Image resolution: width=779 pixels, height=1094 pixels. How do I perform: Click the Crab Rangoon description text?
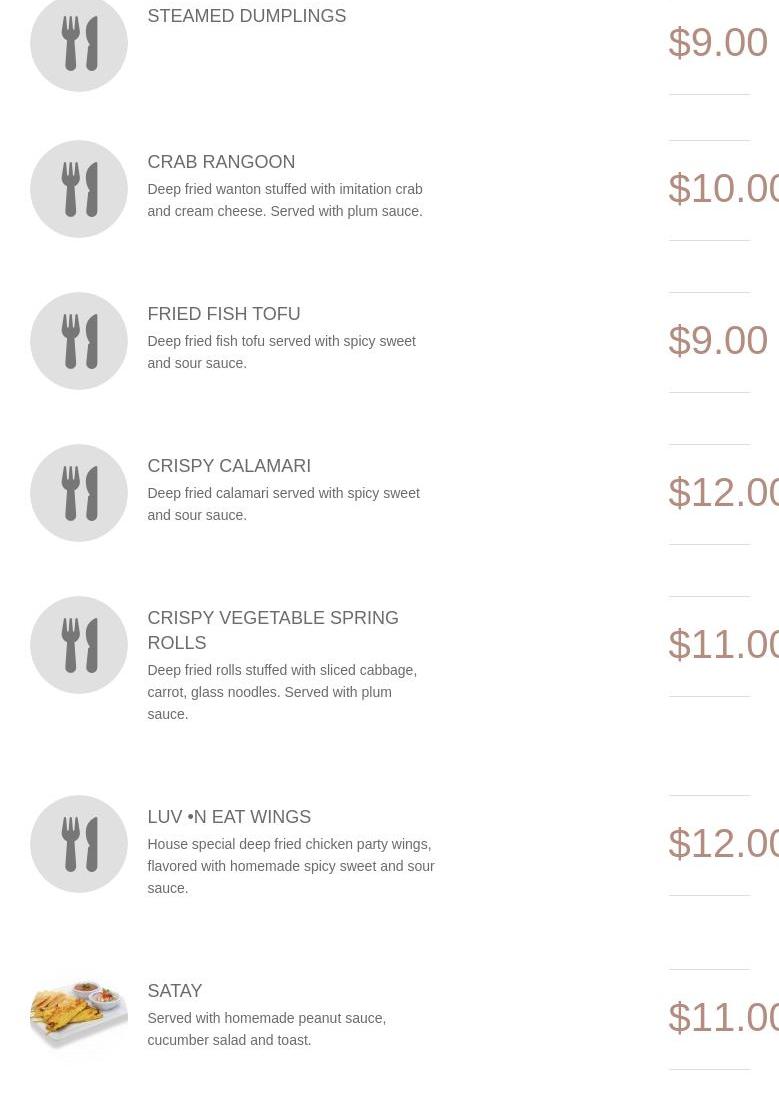pos(285,200)
